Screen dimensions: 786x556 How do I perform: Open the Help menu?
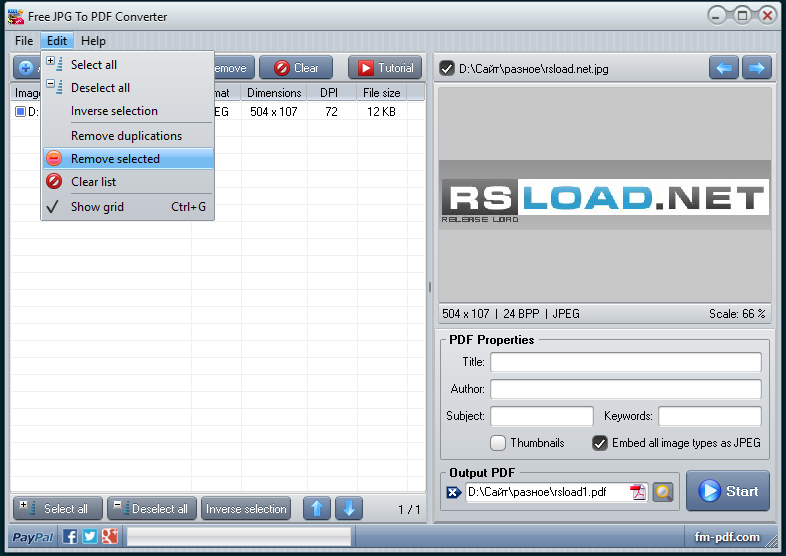pyautogui.click(x=93, y=41)
